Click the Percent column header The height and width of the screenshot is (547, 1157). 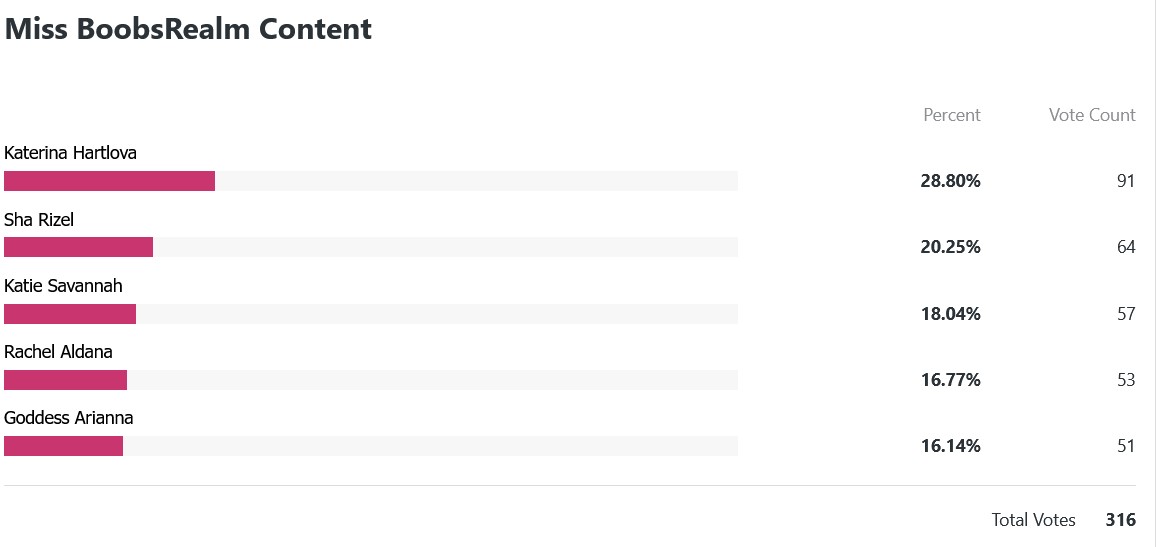coord(952,114)
